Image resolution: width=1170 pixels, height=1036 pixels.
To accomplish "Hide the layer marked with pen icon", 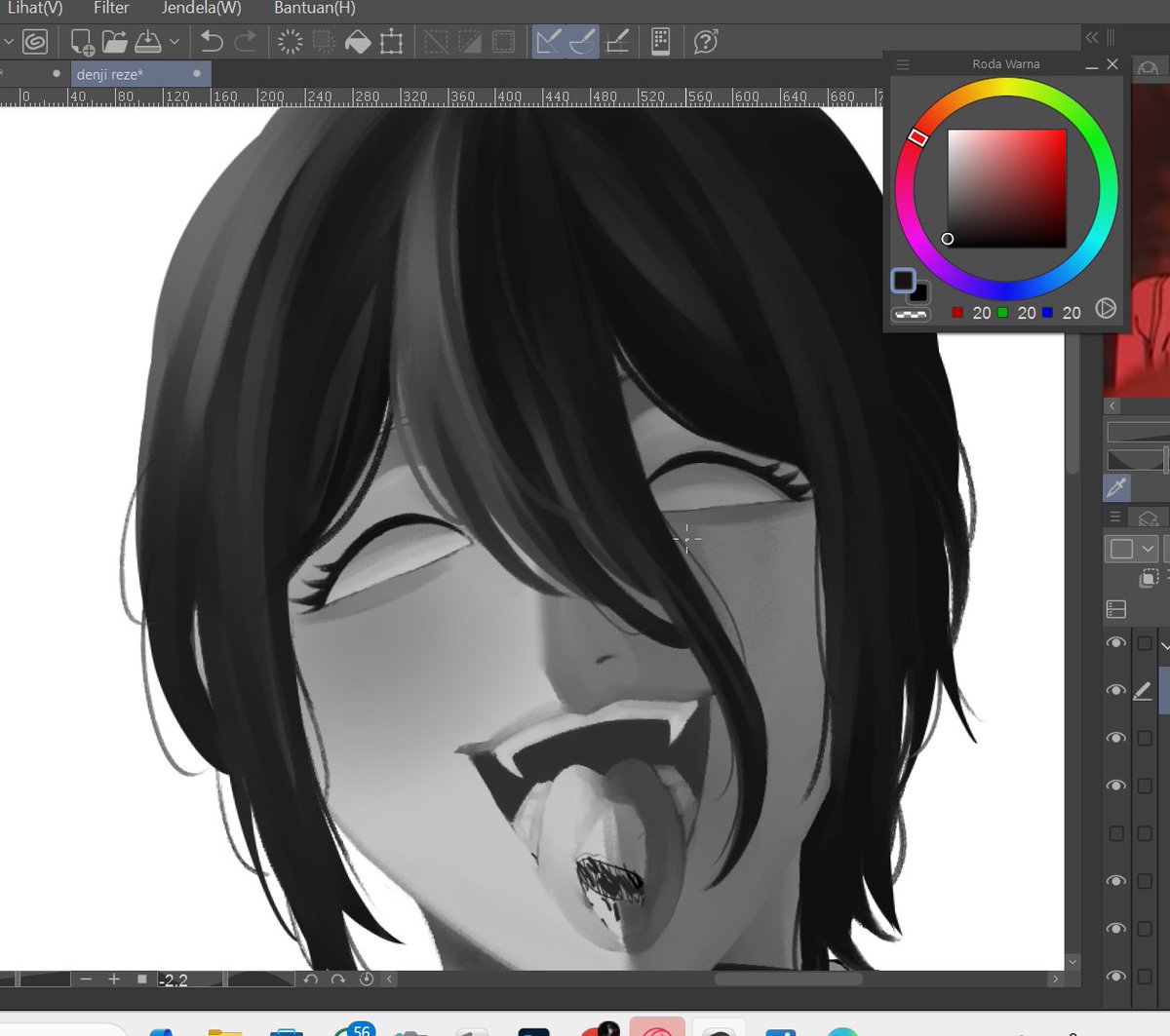I will pyautogui.click(x=1116, y=691).
